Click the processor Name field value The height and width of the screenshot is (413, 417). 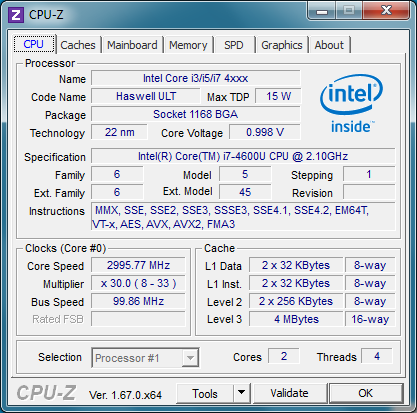[x=196, y=78]
